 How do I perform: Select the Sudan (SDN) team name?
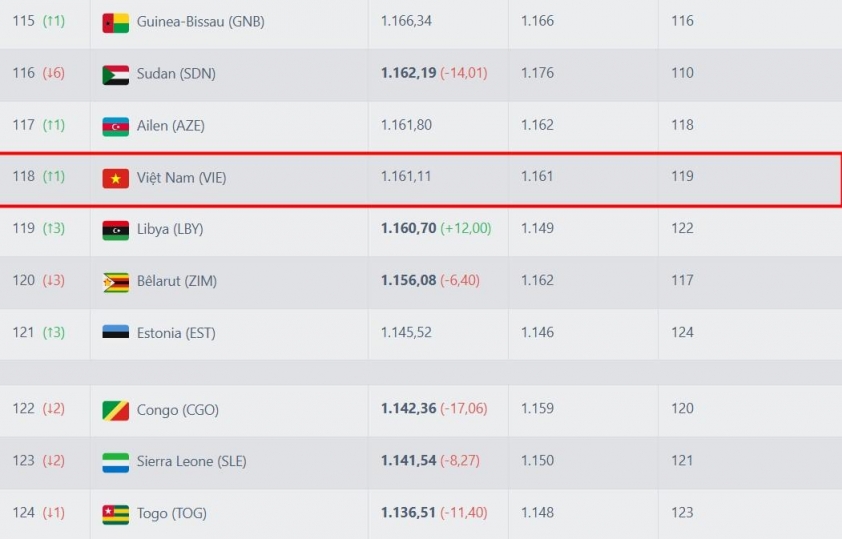[176, 74]
